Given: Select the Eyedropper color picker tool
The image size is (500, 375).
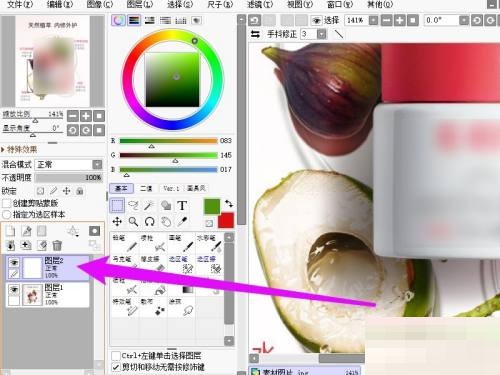Looking at the screenshot, I should (182, 221).
